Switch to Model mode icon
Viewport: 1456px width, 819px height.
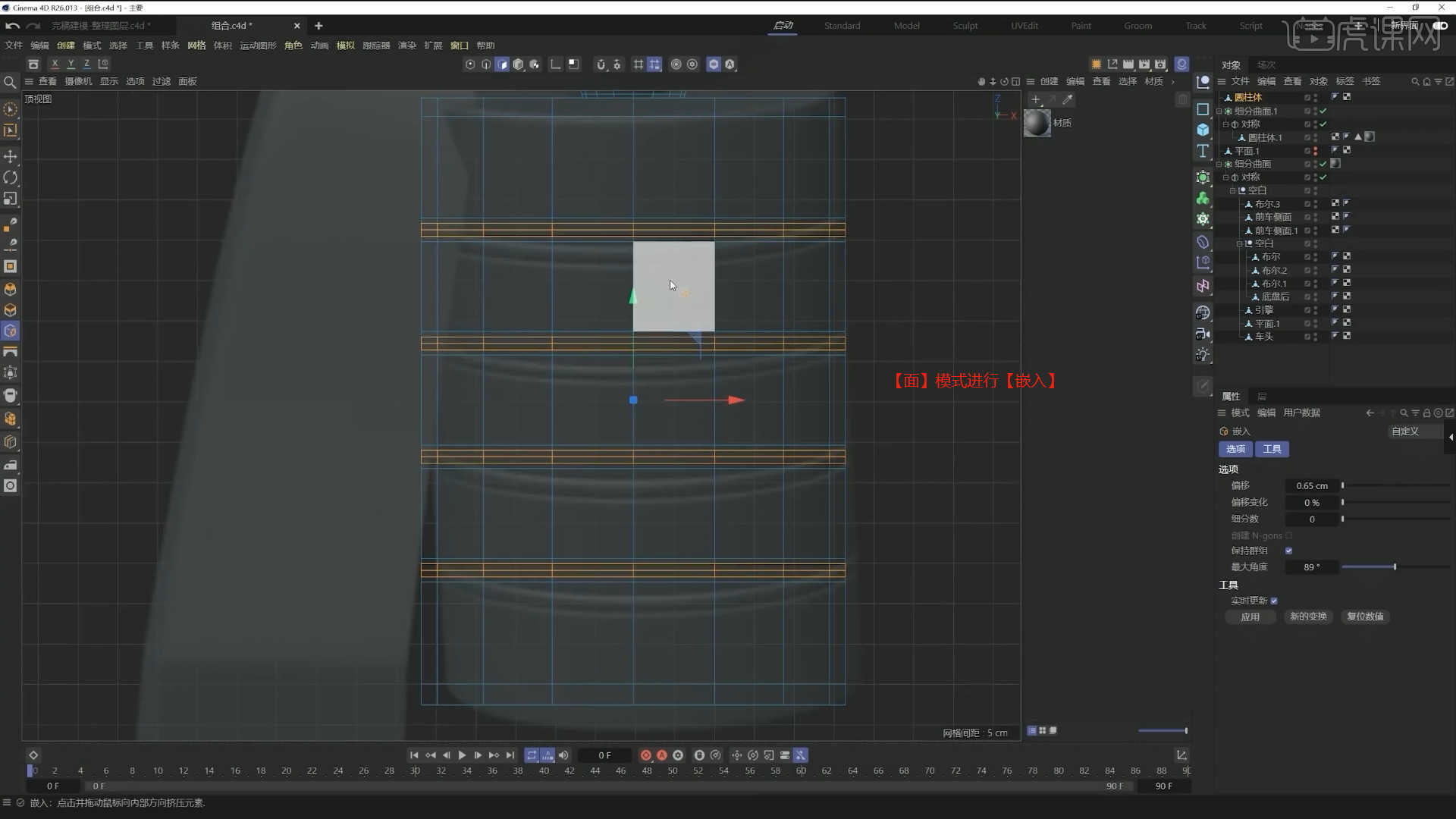click(x=518, y=64)
